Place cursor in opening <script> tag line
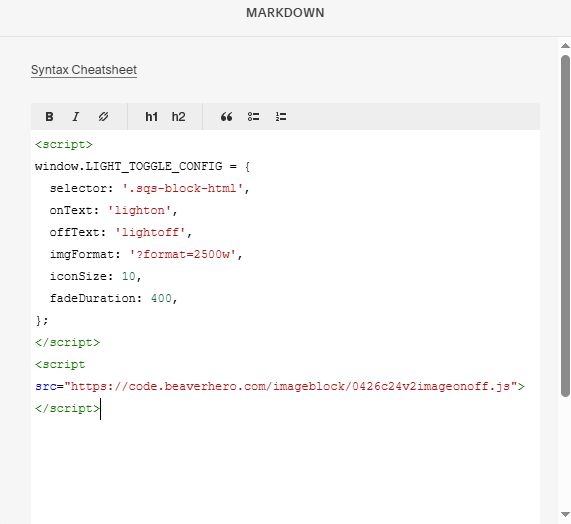The height and width of the screenshot is (524, 571). pos(64,145)
